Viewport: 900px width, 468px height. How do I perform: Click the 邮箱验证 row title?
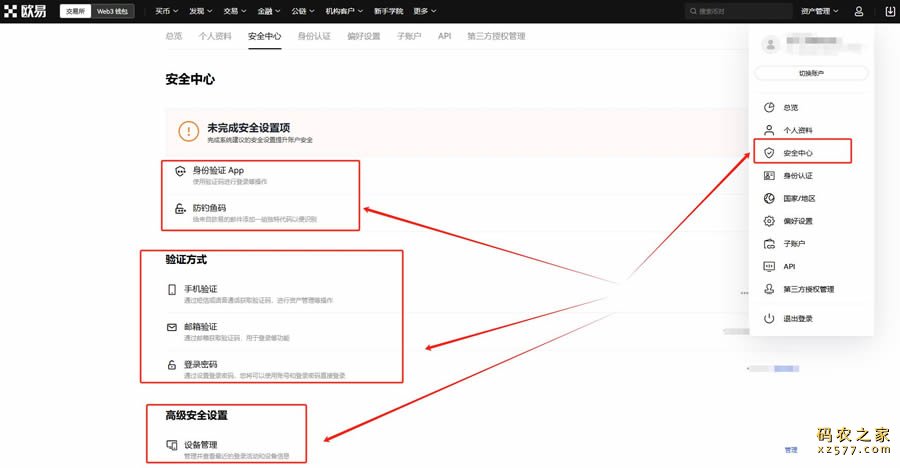point(200,327)
